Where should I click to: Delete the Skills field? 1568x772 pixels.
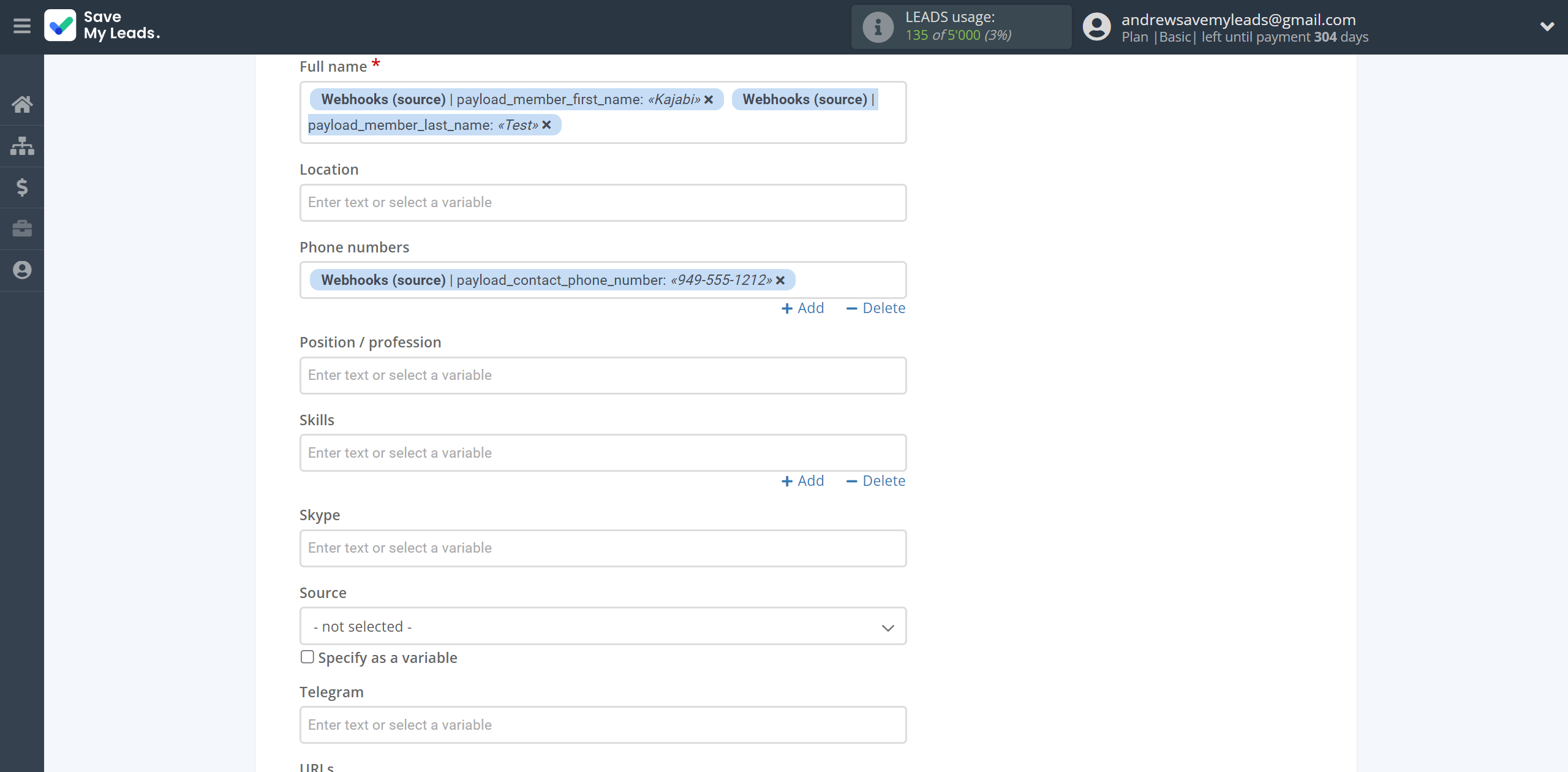pos(875,481)
